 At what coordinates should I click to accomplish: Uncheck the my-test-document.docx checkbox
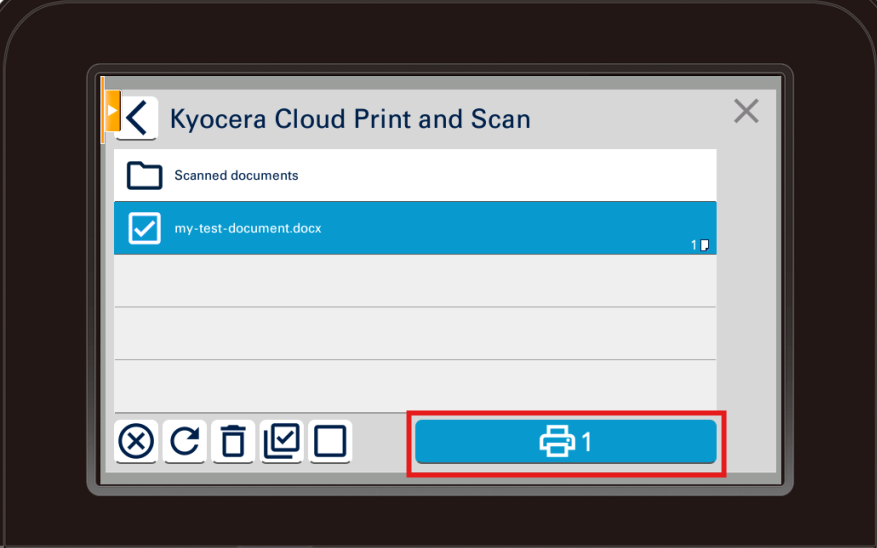145,229
